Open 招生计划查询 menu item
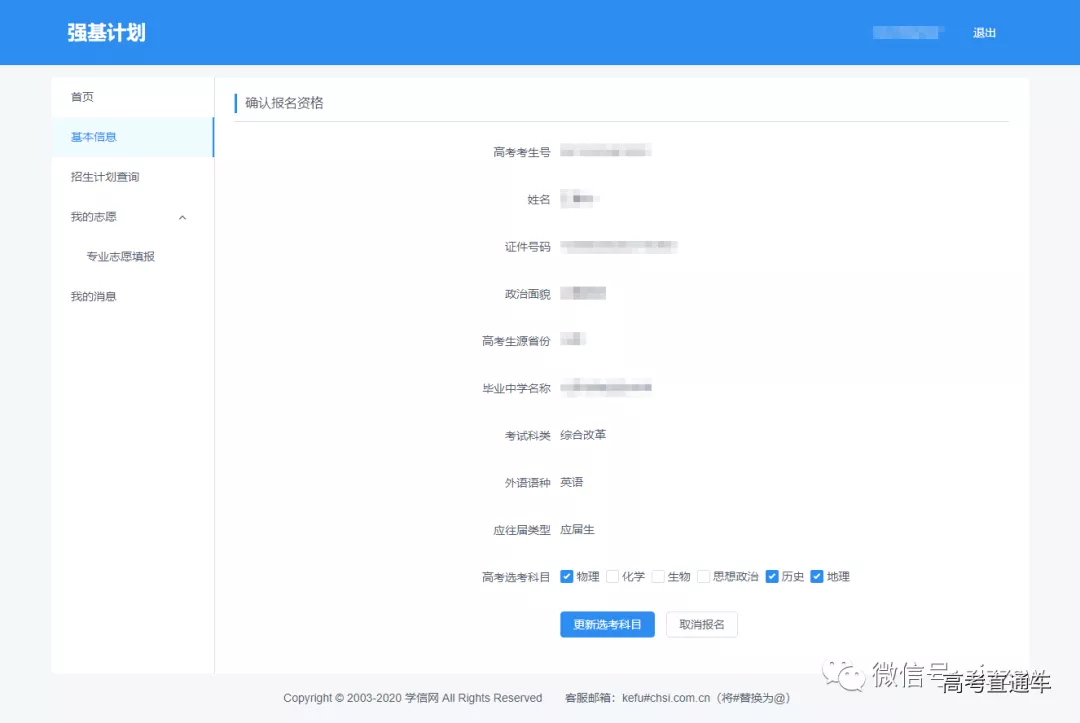The image size is (1080, 723). click(x=105, y=177)
